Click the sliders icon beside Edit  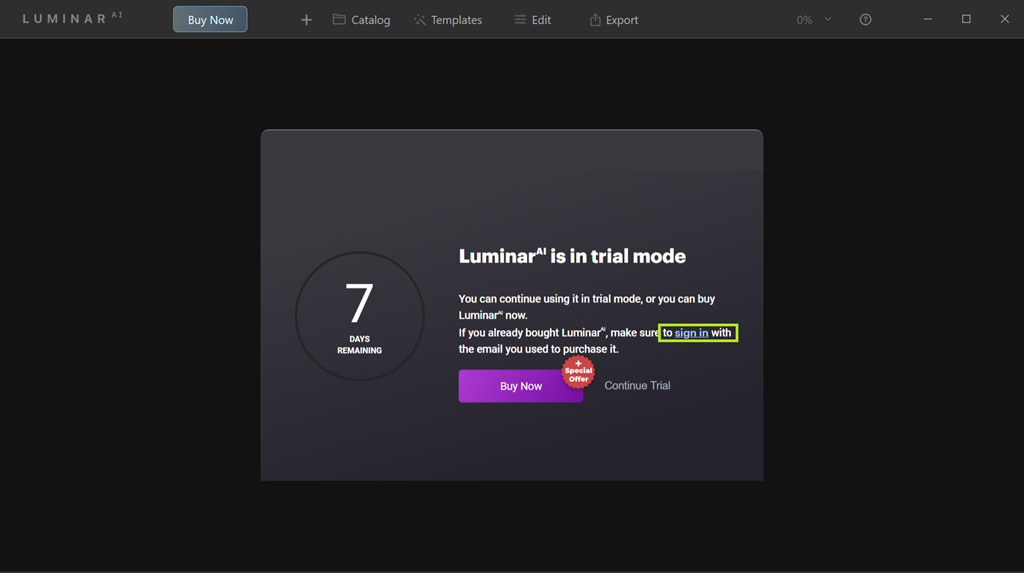(520, 20)
